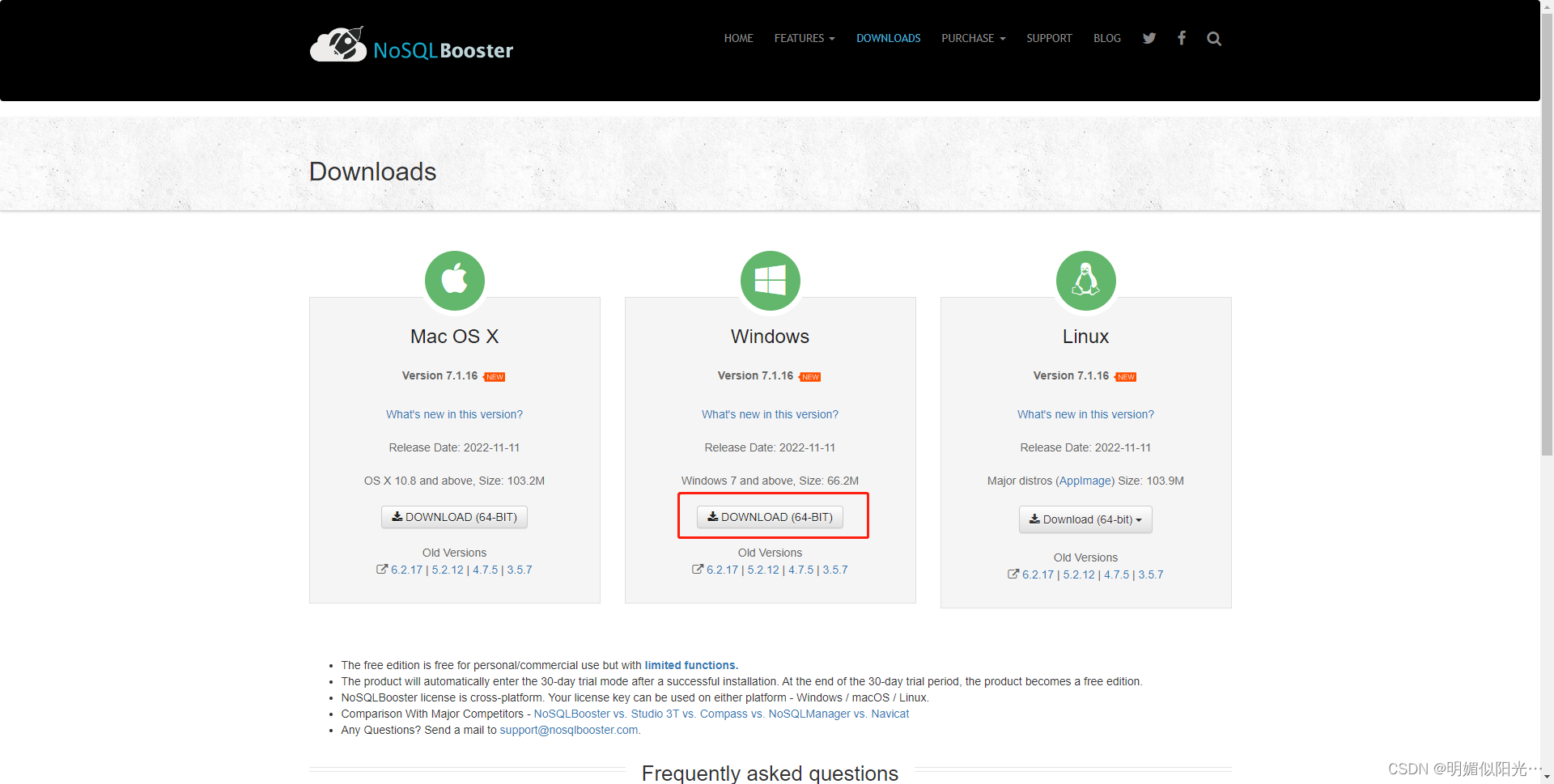The width and height of the screenshot is (1554, 784).
Task: Open the Facebook icon link
Action: coord(1182,38)
